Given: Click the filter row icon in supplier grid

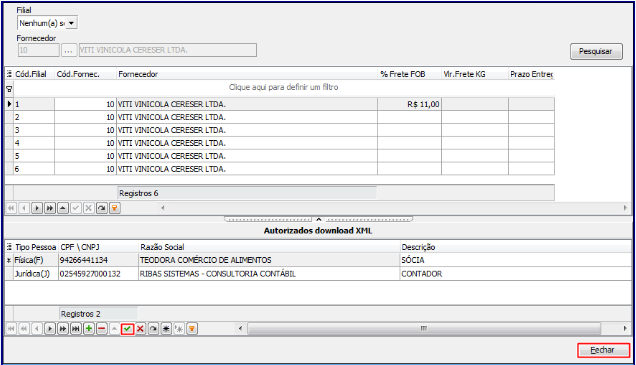Looking at the screenshot, I should point(9,88).
